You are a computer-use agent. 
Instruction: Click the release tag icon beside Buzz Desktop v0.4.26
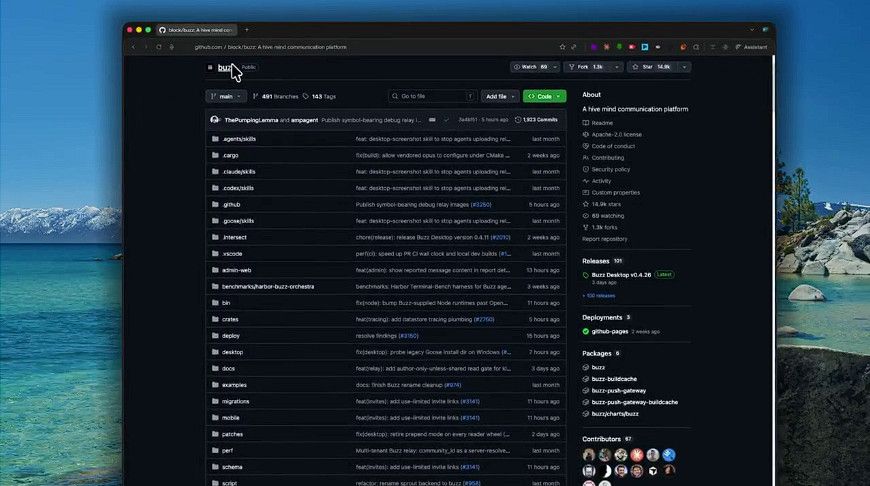point(585,275)
